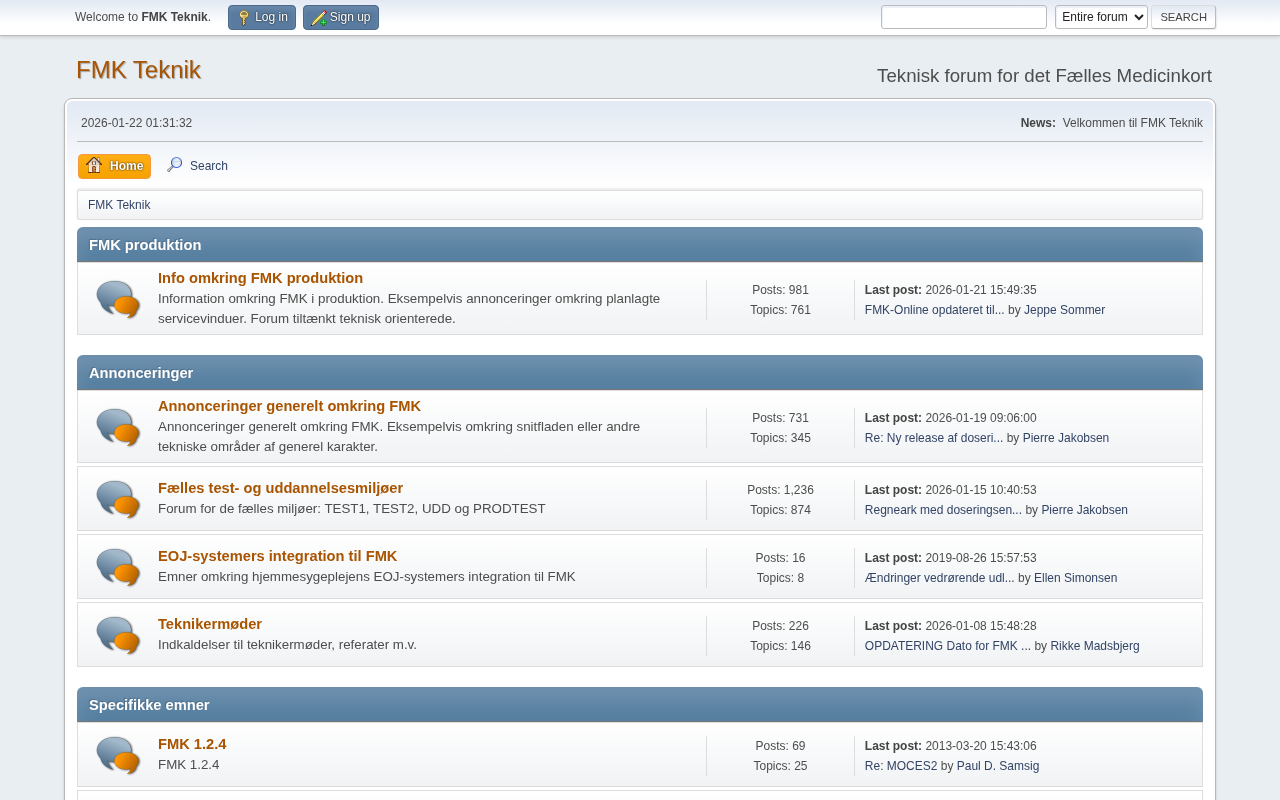Click the Search magnifier icon in menu
This screenshot has width=1280, height=800.
[175, 165]
